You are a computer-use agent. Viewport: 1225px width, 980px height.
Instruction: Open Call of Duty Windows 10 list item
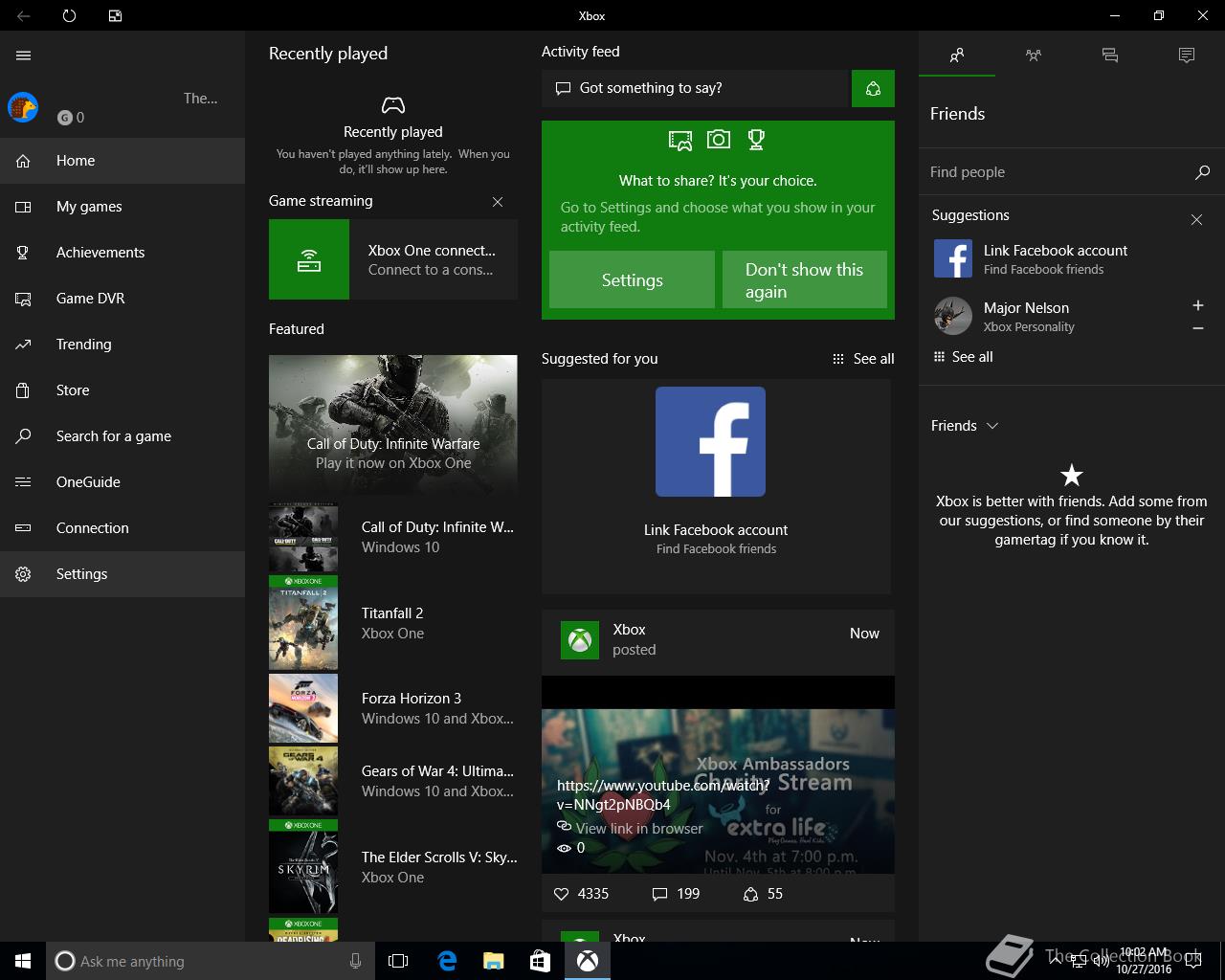coord(393,537)
